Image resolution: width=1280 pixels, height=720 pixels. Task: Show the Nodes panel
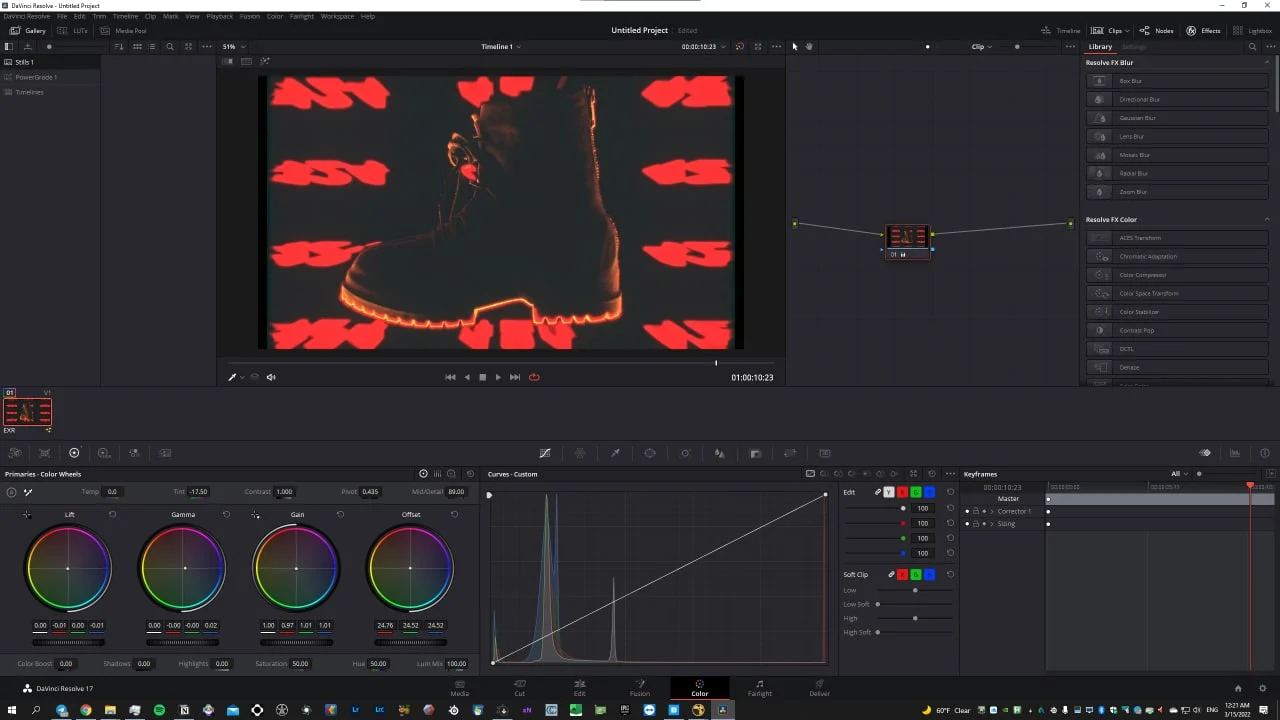point(1157,31)
